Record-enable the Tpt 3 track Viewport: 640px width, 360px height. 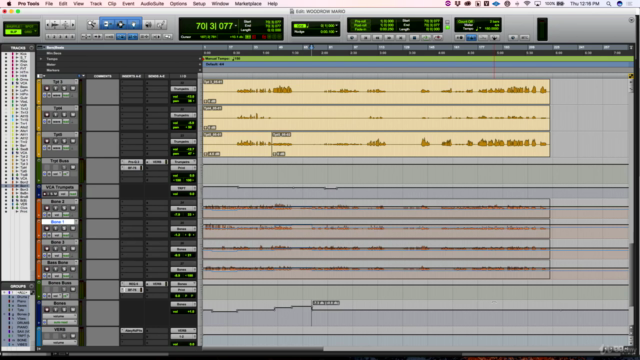[47, 89]
